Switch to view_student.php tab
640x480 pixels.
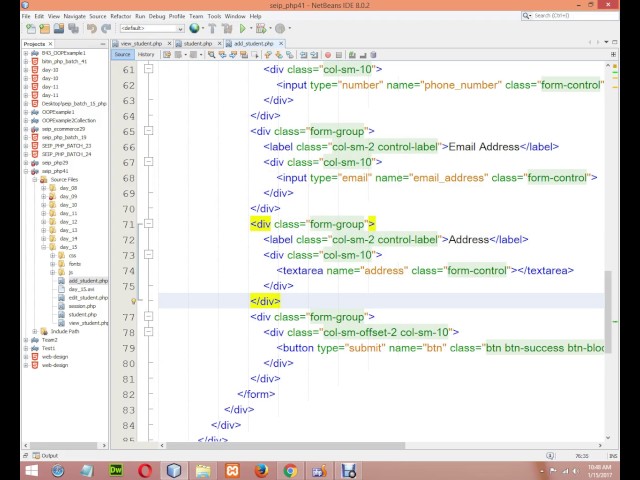point(141,43)
